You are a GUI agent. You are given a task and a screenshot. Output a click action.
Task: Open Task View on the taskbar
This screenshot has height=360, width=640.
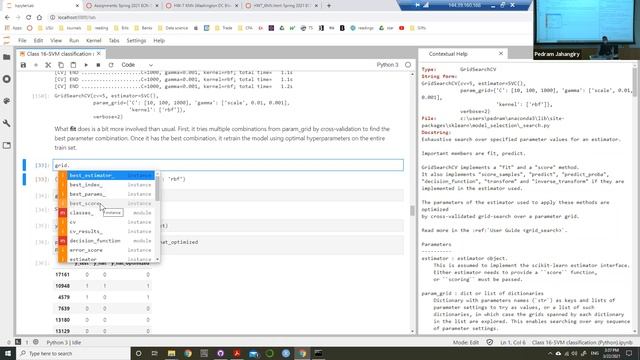(x=155, y=353)
